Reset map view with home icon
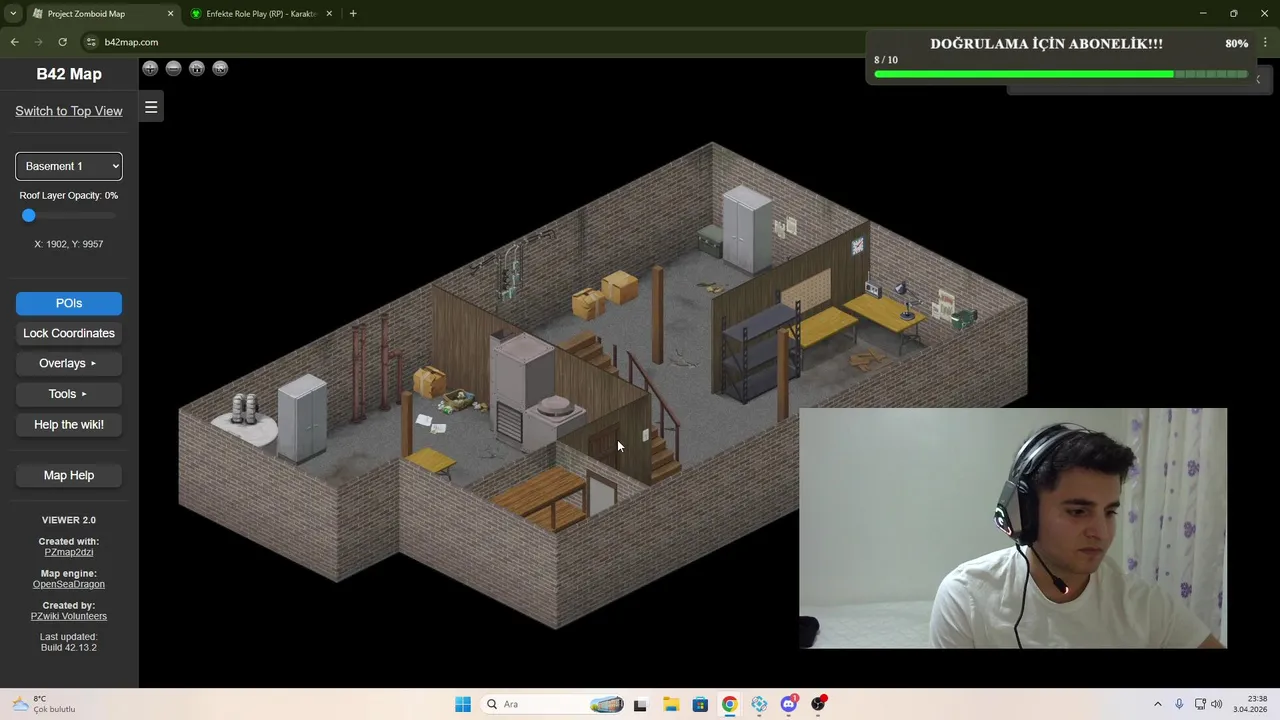 [197, 68]
